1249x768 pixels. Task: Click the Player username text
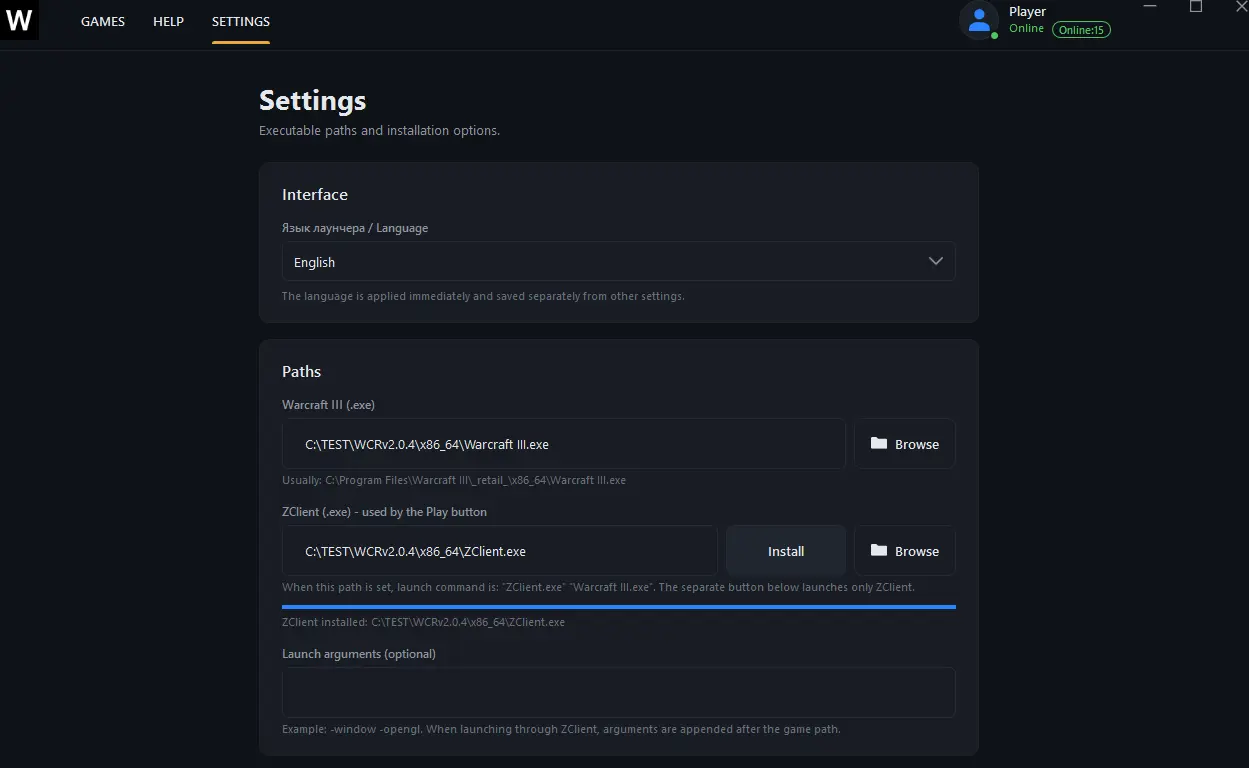pos(1027,12)
